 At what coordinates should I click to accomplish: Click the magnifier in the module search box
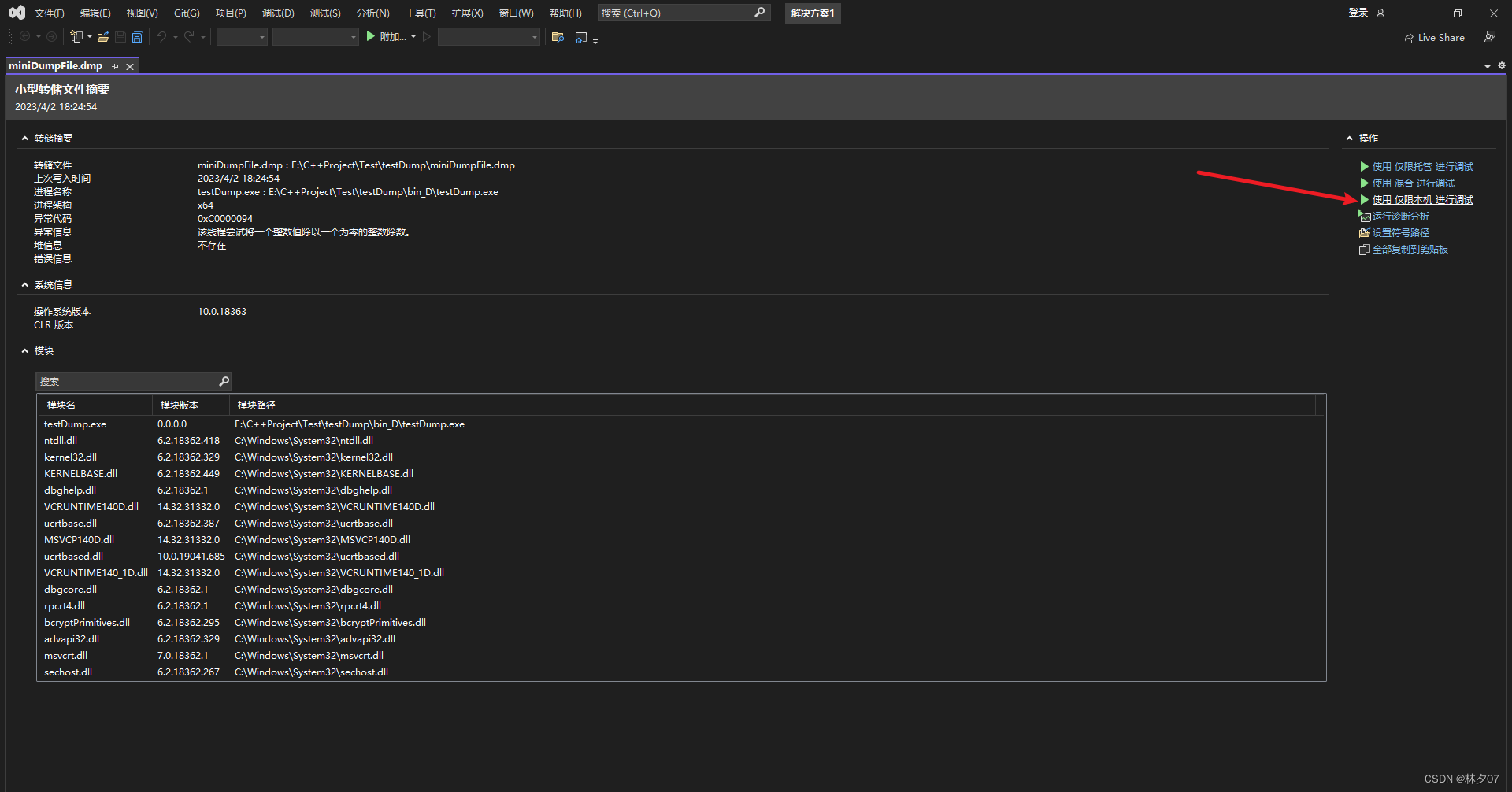pos(224,381)
